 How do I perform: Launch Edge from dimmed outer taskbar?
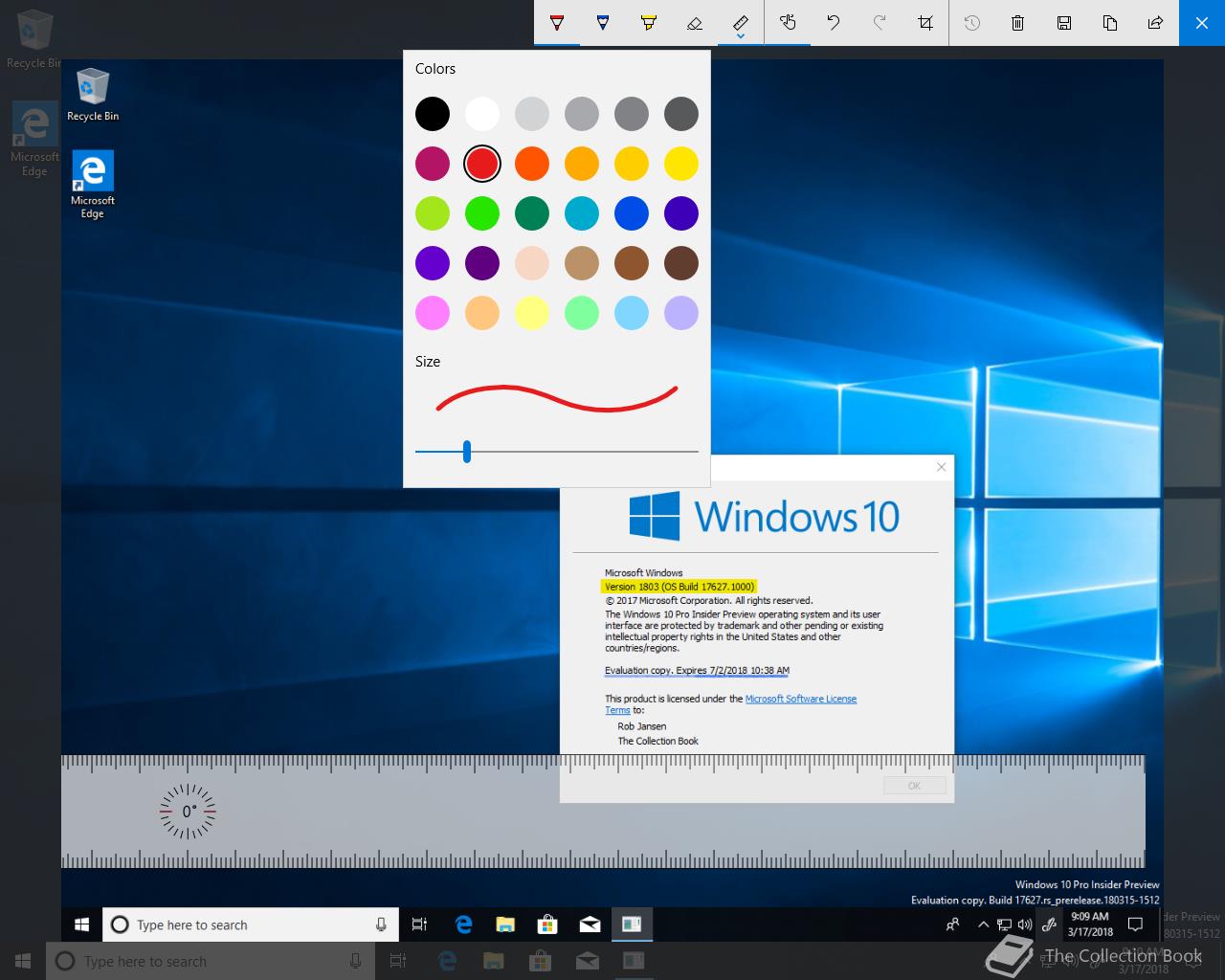pyautogui.click(x=446, y=961)
